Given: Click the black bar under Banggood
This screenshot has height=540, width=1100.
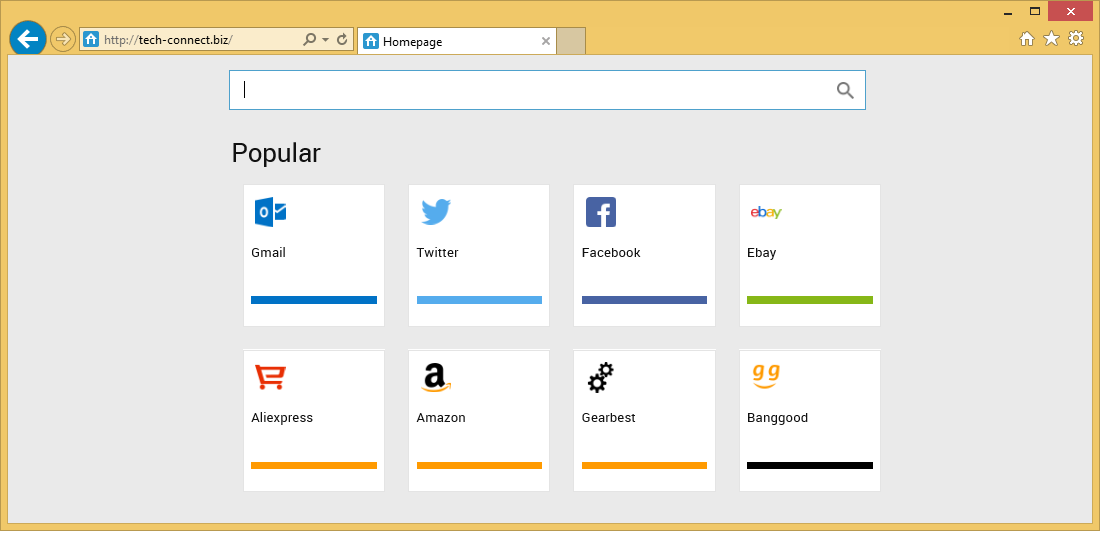Looking at the screenshot, I should (809, 465).
